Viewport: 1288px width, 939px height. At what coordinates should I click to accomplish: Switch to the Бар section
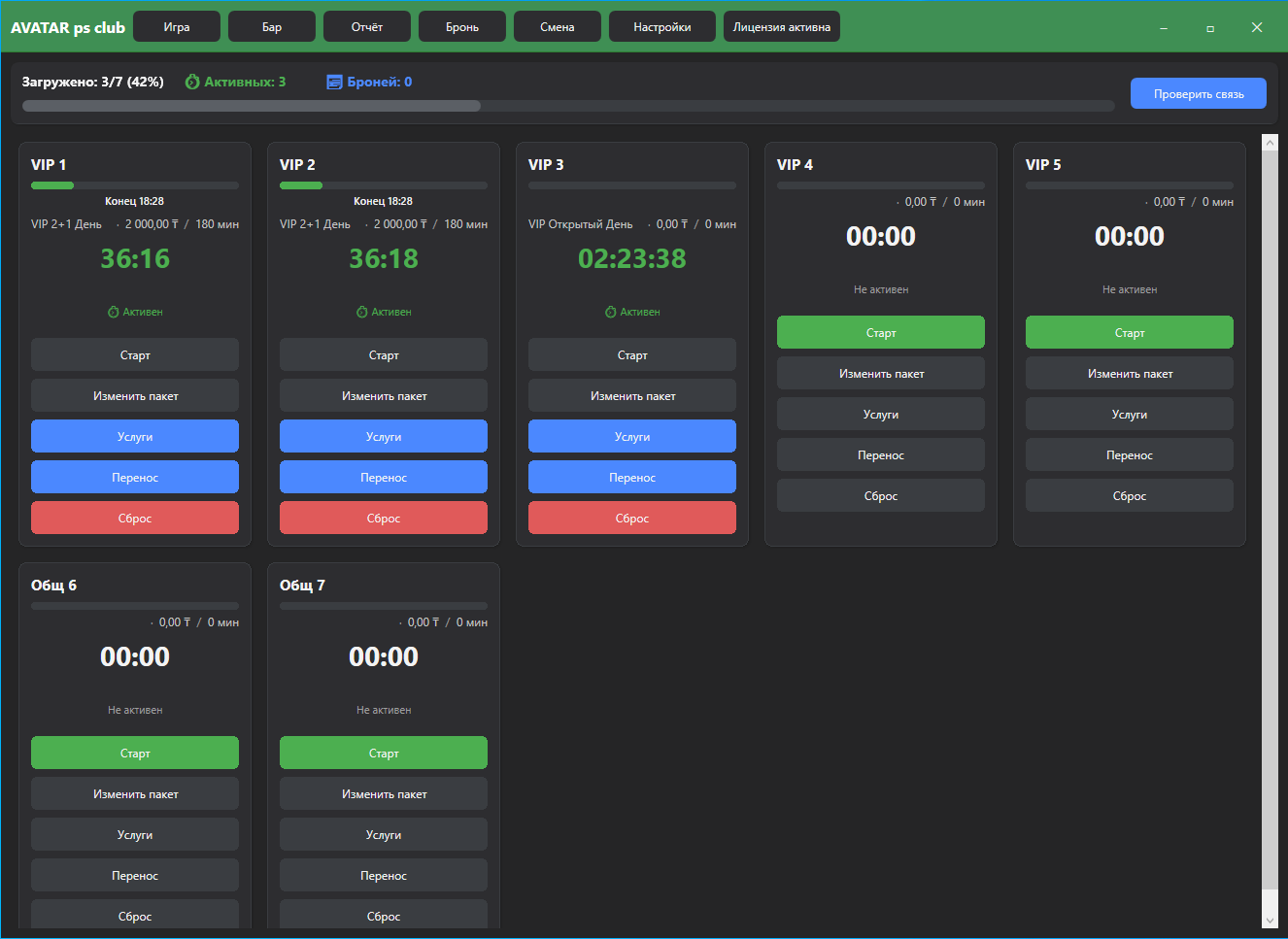point(272,27)
